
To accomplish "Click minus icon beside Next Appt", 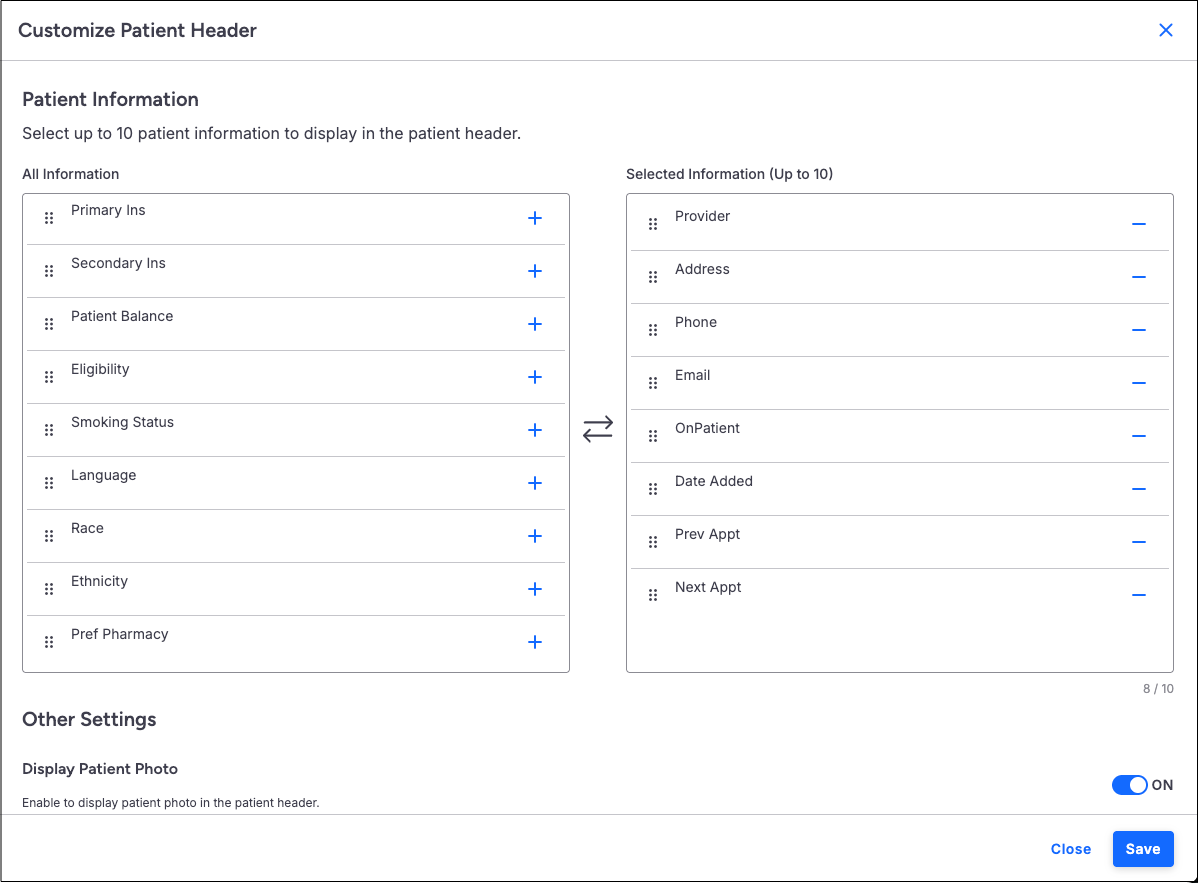I will [1138, 595].
